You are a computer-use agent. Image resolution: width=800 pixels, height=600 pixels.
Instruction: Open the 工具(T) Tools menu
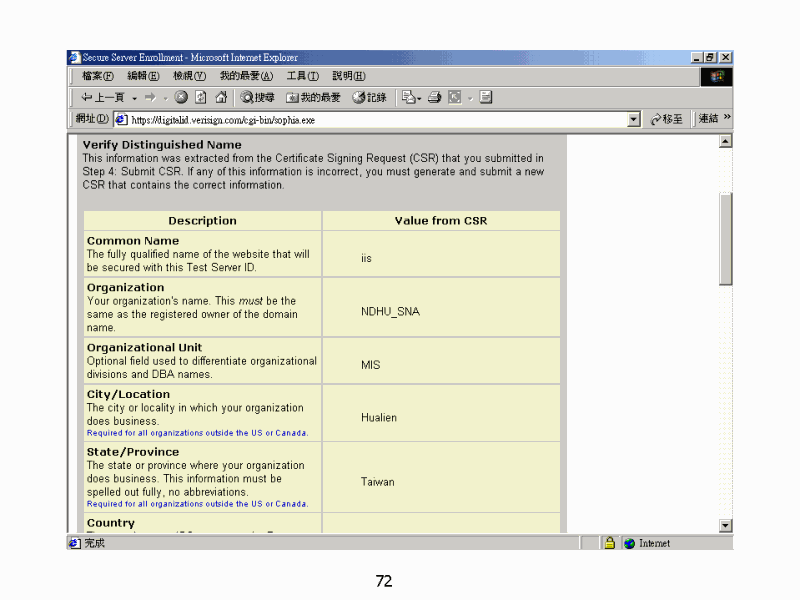coord(302,76)
